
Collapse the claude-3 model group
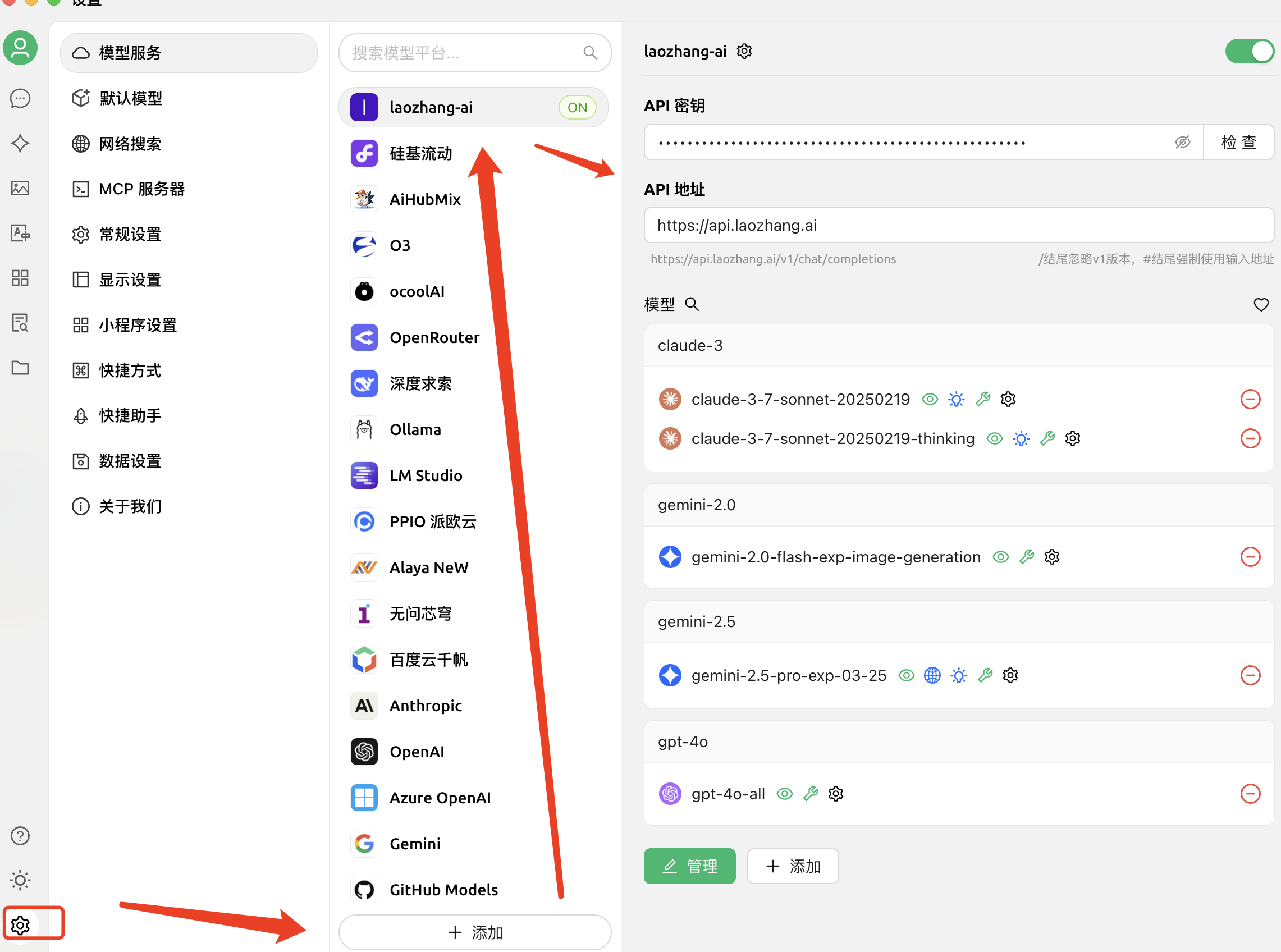pyautogui.click(x=690, y=345)
